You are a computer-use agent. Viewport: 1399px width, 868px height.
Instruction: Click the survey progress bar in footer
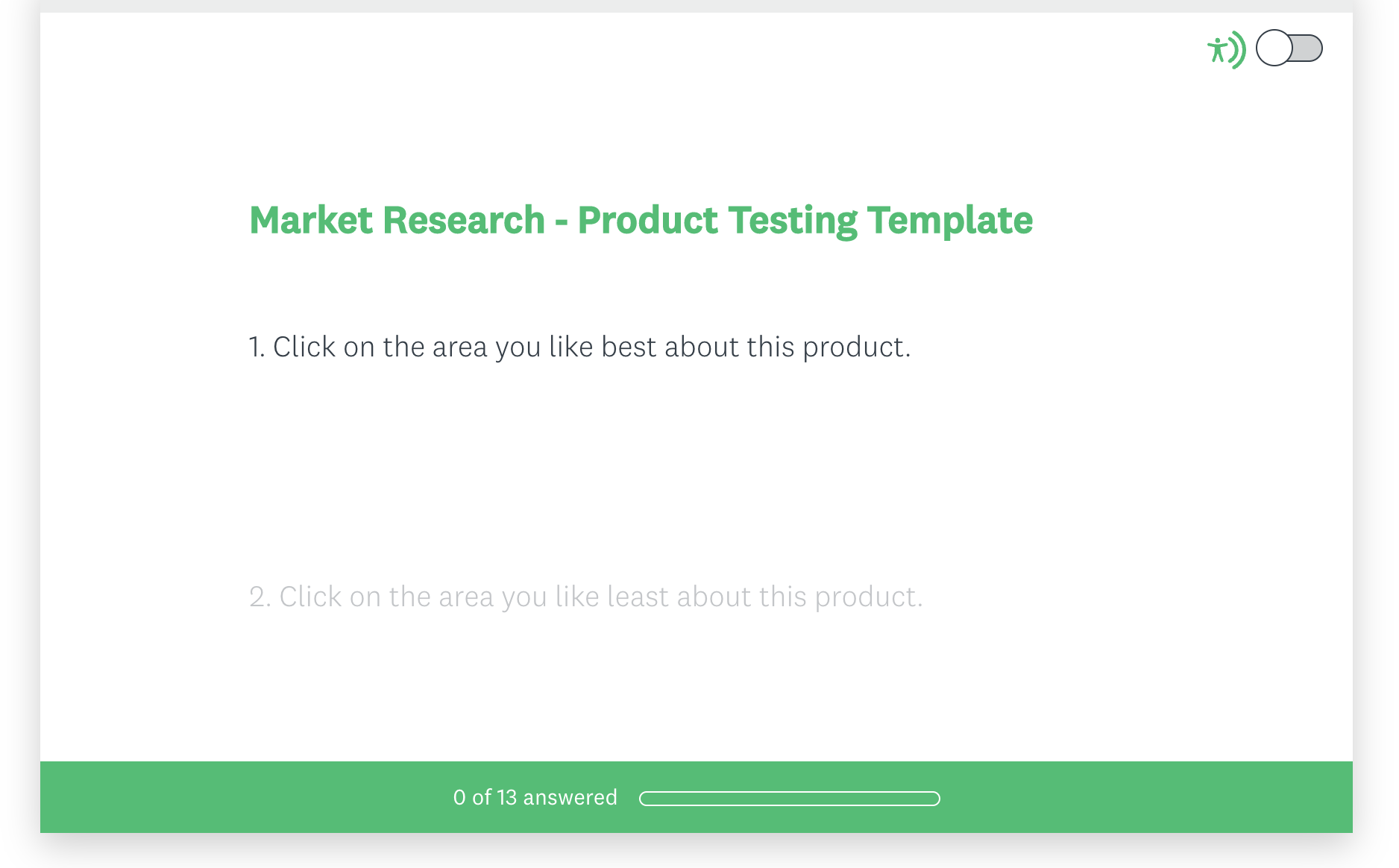click(789, 799)
